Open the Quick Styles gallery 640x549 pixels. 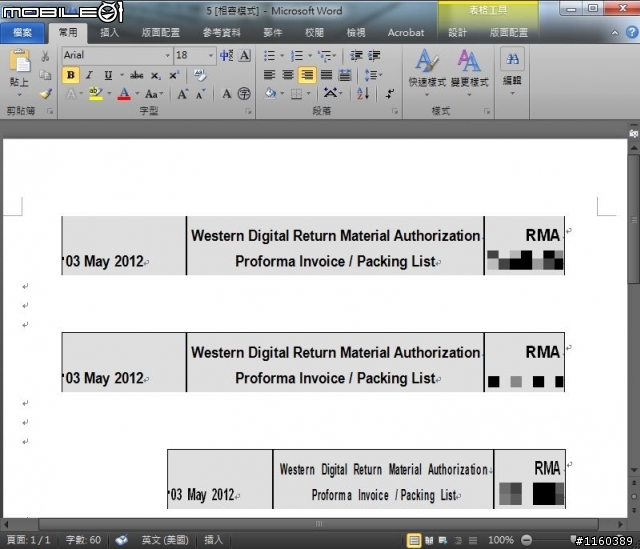(x=427, y=73)
